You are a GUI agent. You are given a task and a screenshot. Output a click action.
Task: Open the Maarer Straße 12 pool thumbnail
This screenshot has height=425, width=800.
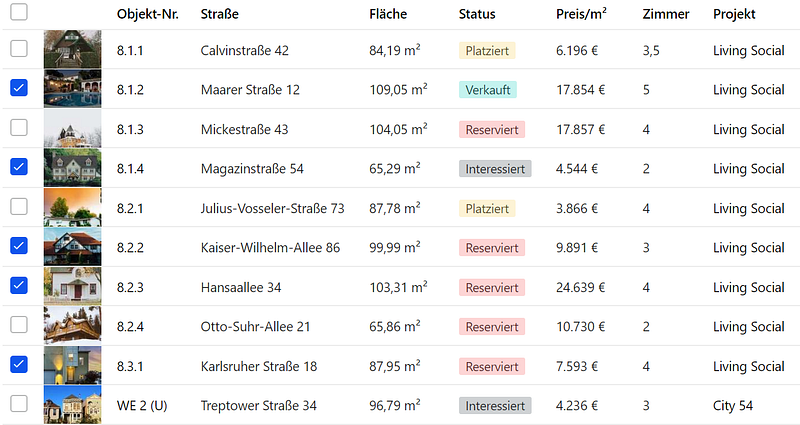point(72,88)
